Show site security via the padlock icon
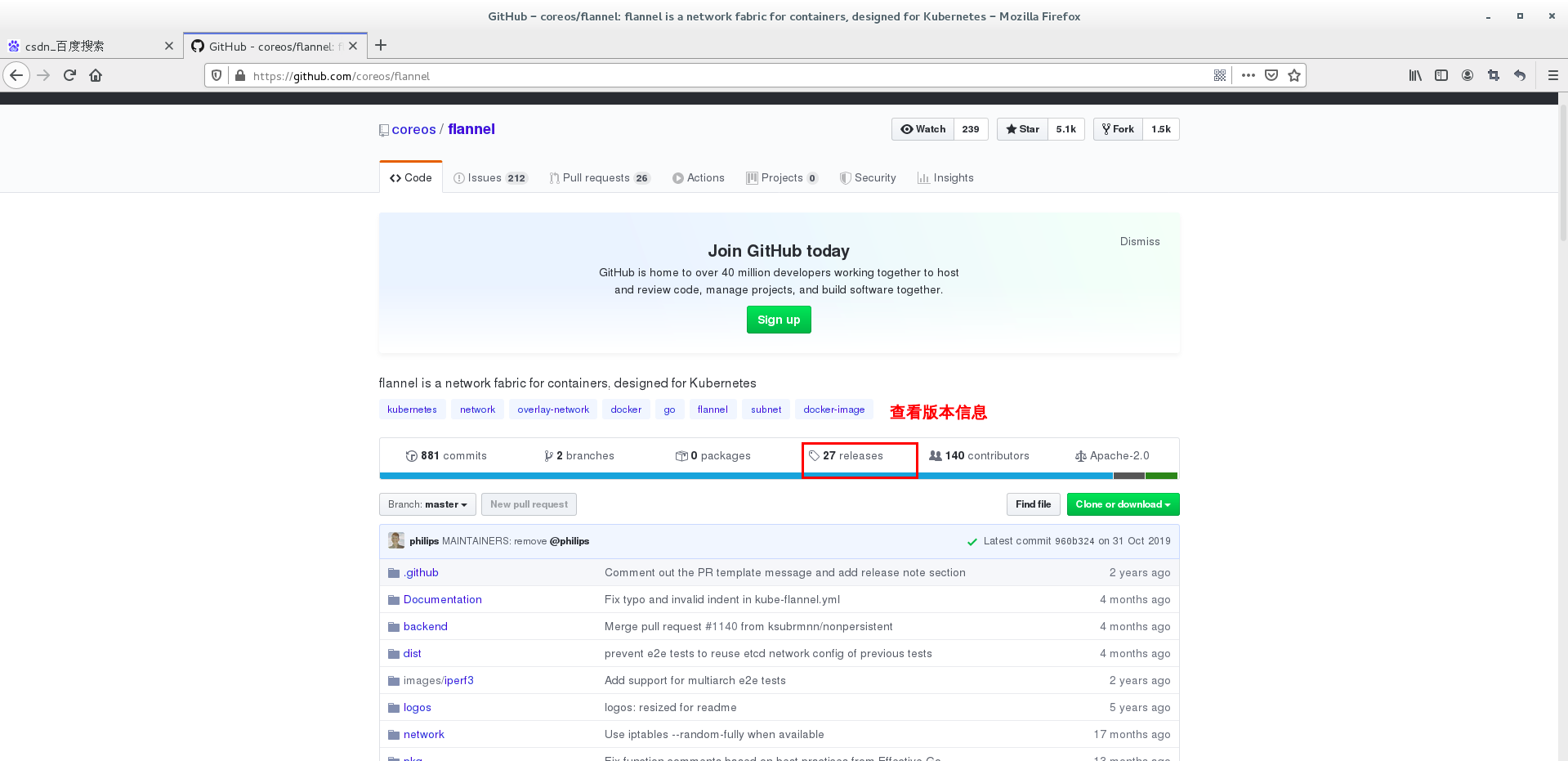Screen dimensions: 1568x761 coord(239,75)
